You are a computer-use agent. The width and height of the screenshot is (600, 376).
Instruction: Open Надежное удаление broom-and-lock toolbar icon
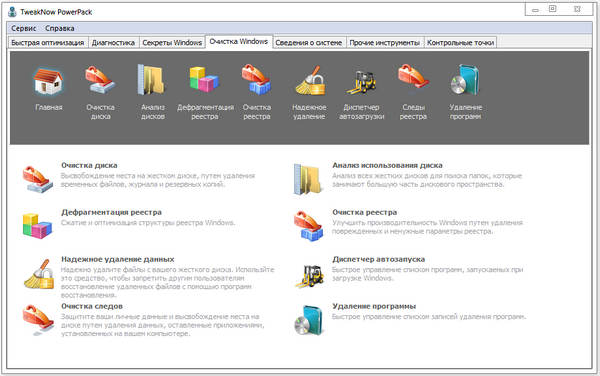(x=310, y=80)
